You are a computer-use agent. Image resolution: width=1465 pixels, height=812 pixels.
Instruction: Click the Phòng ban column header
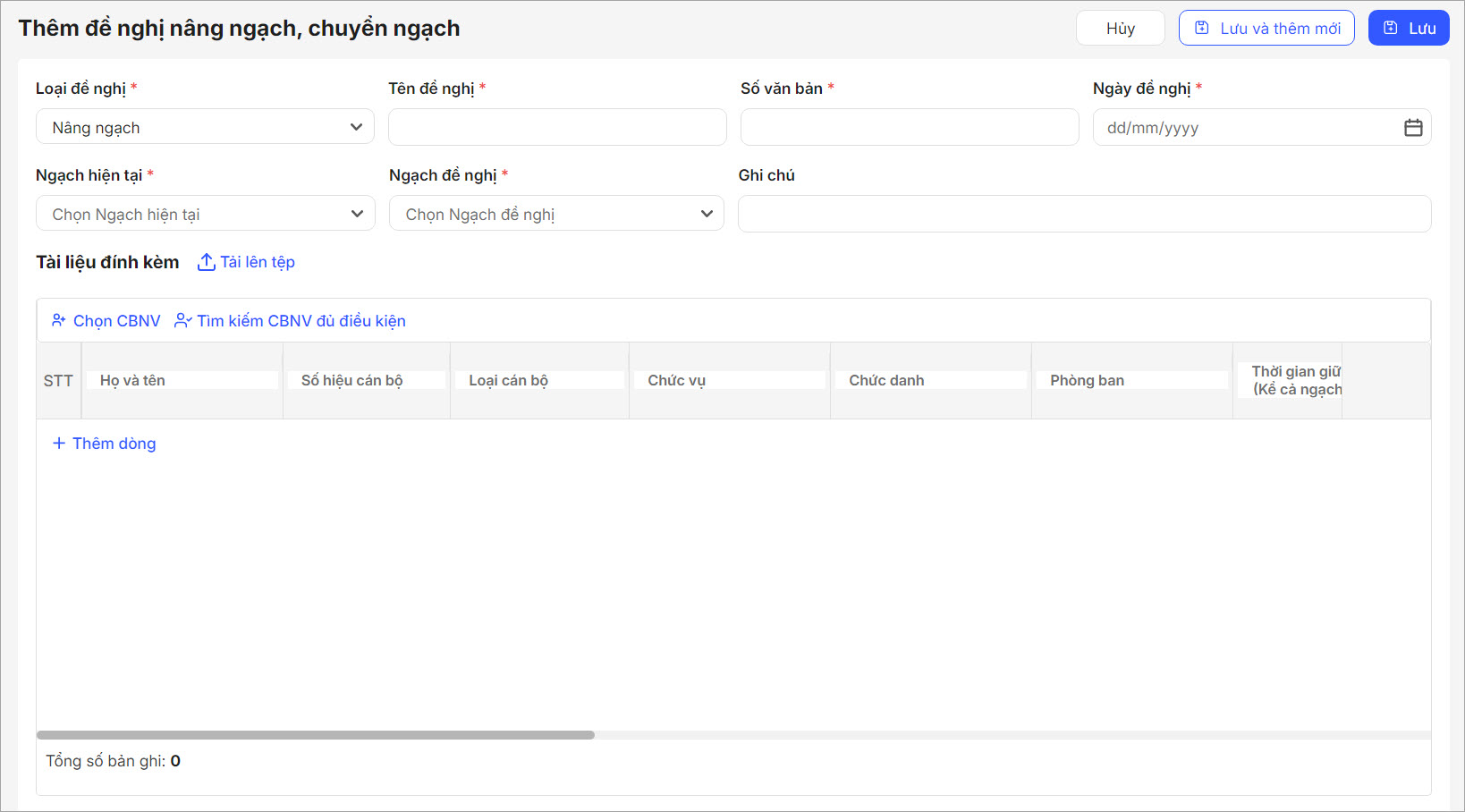point(1087,380)
